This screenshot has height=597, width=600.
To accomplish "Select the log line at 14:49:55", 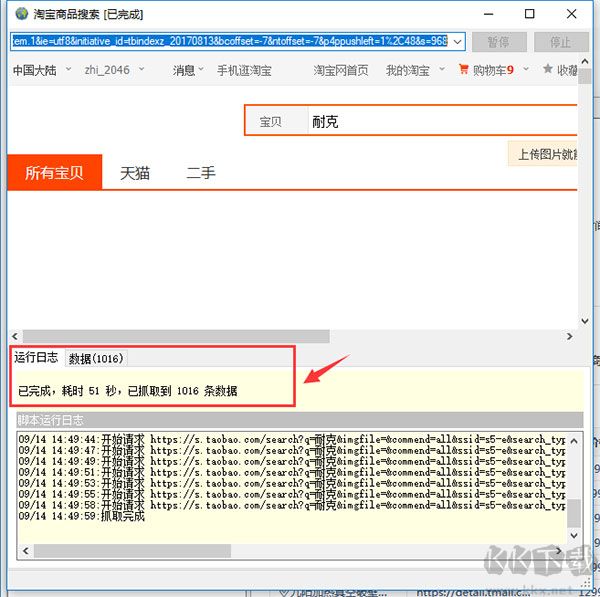I will click(x=292, y=494).
